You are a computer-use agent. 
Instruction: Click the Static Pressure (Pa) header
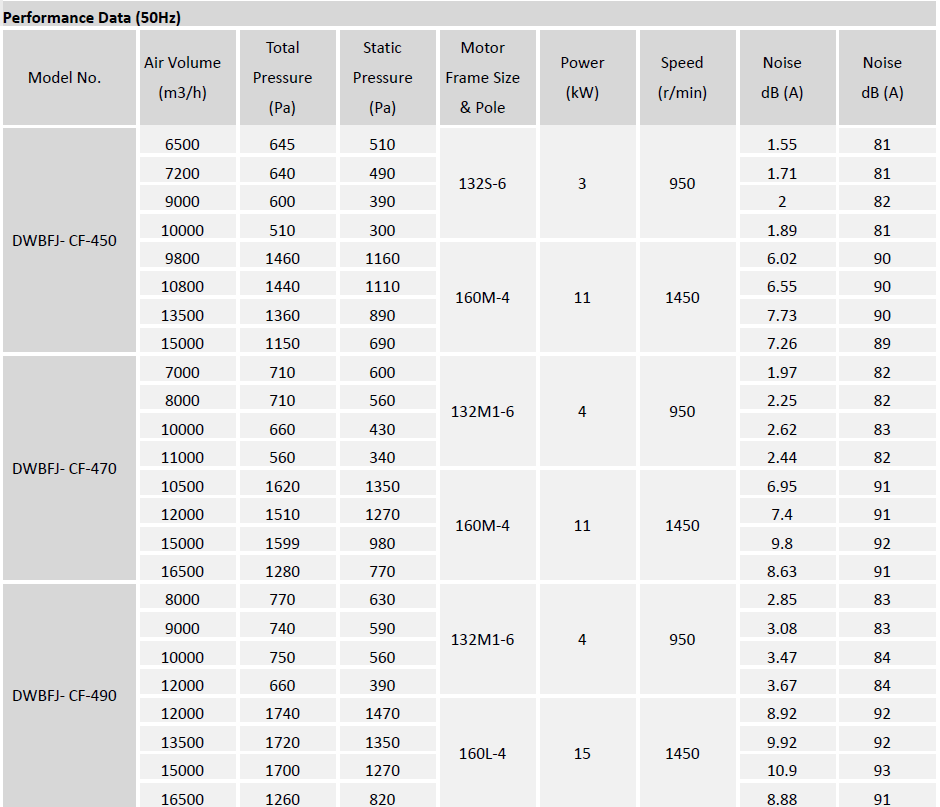click(382, 78)
